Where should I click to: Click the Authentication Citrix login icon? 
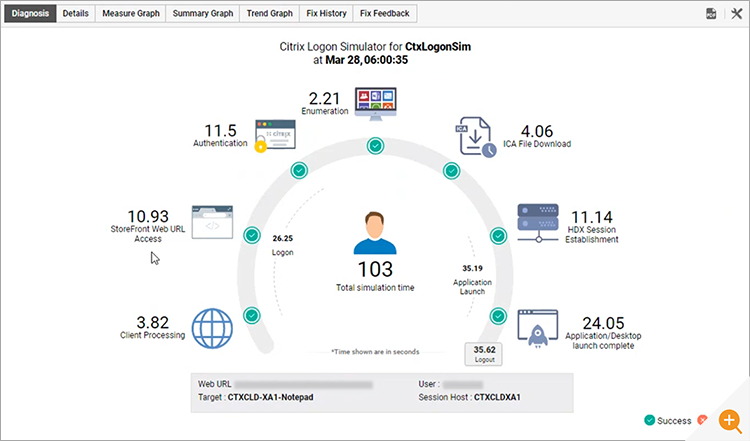pyautogui.click(x=275, y=136)
